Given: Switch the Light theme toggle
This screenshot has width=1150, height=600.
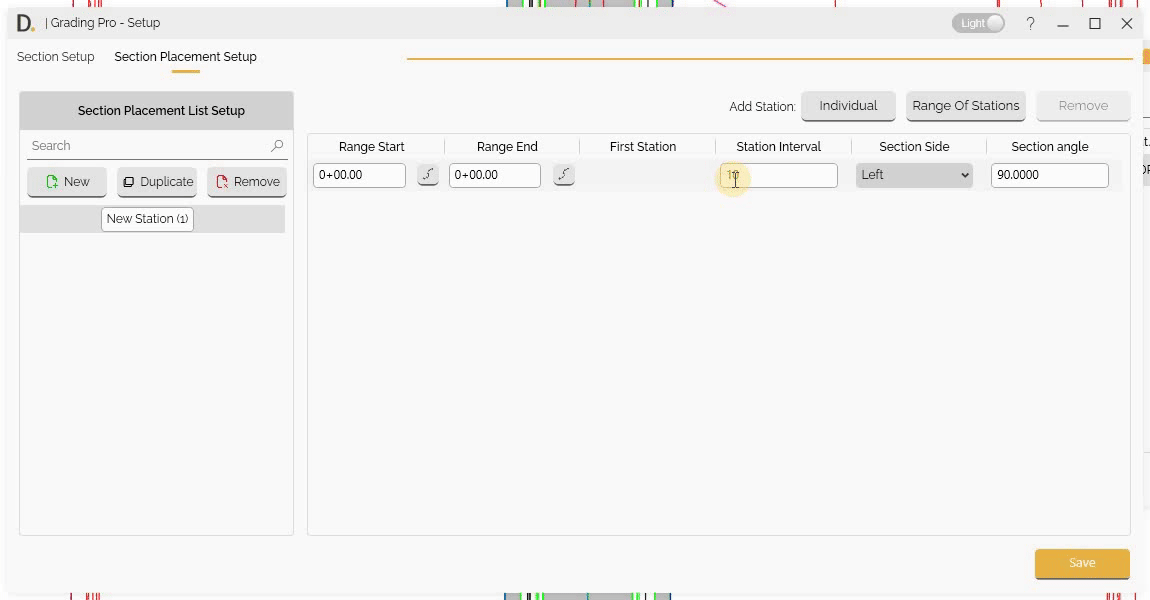Looking at the screenshot, I should tap(978, 22).
